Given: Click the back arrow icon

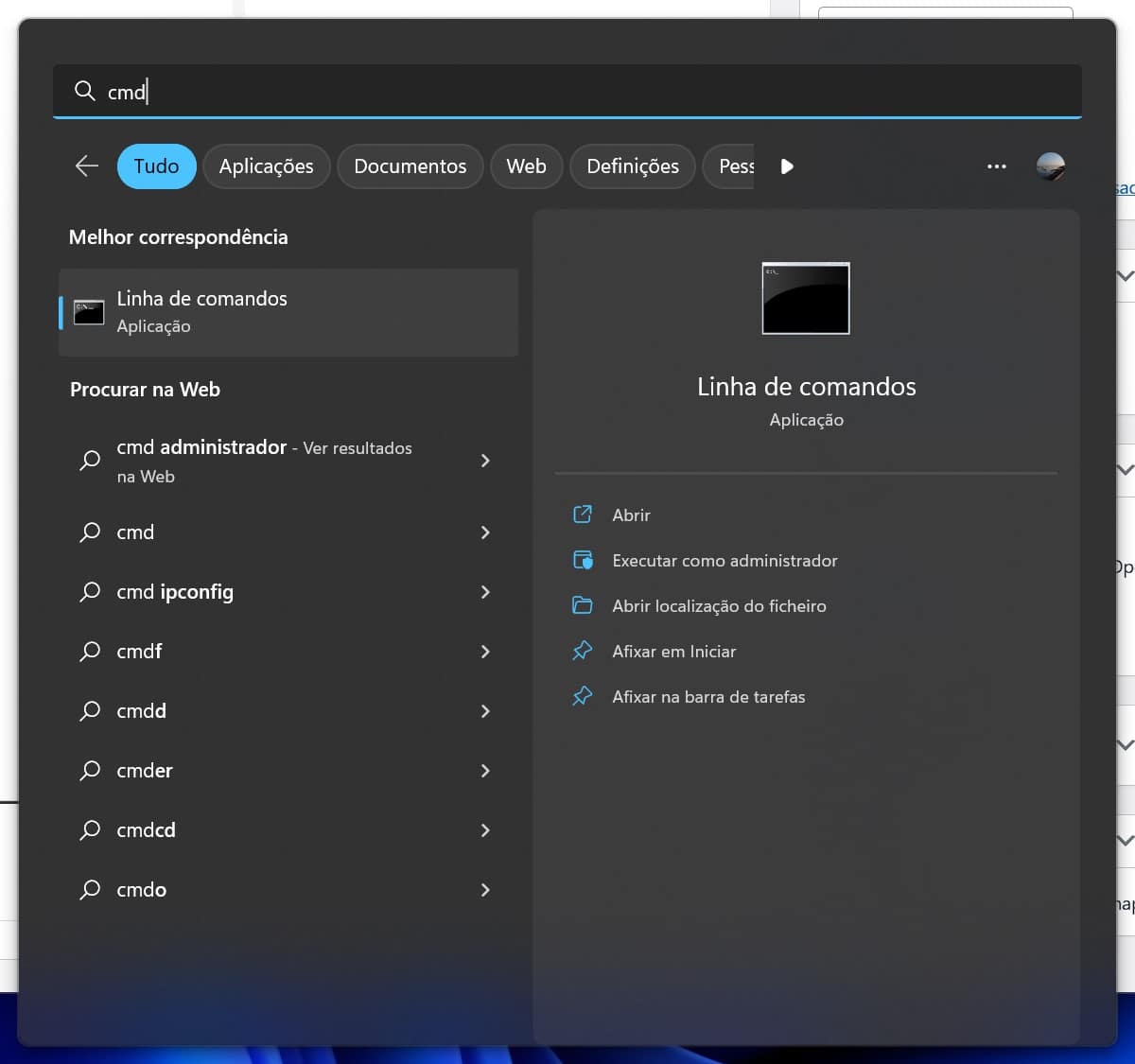Looking at the screenshot, I should tap(87, 166).
